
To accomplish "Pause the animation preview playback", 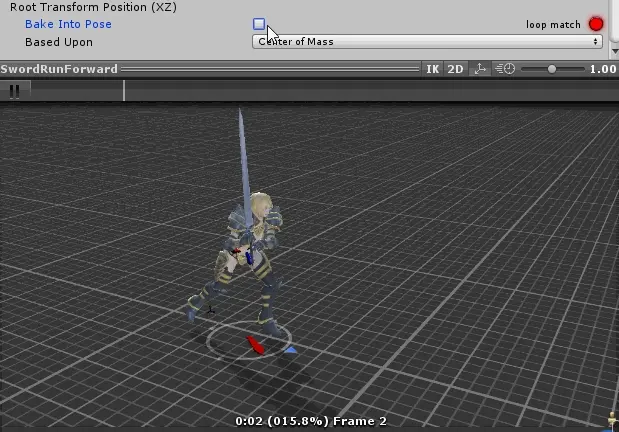I will [15, 91].
